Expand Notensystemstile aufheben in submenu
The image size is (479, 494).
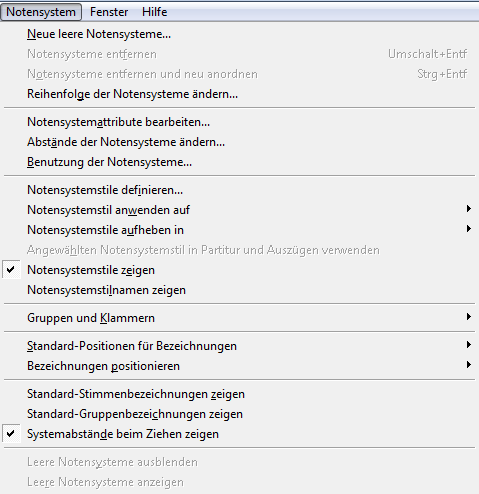[239, 230]
